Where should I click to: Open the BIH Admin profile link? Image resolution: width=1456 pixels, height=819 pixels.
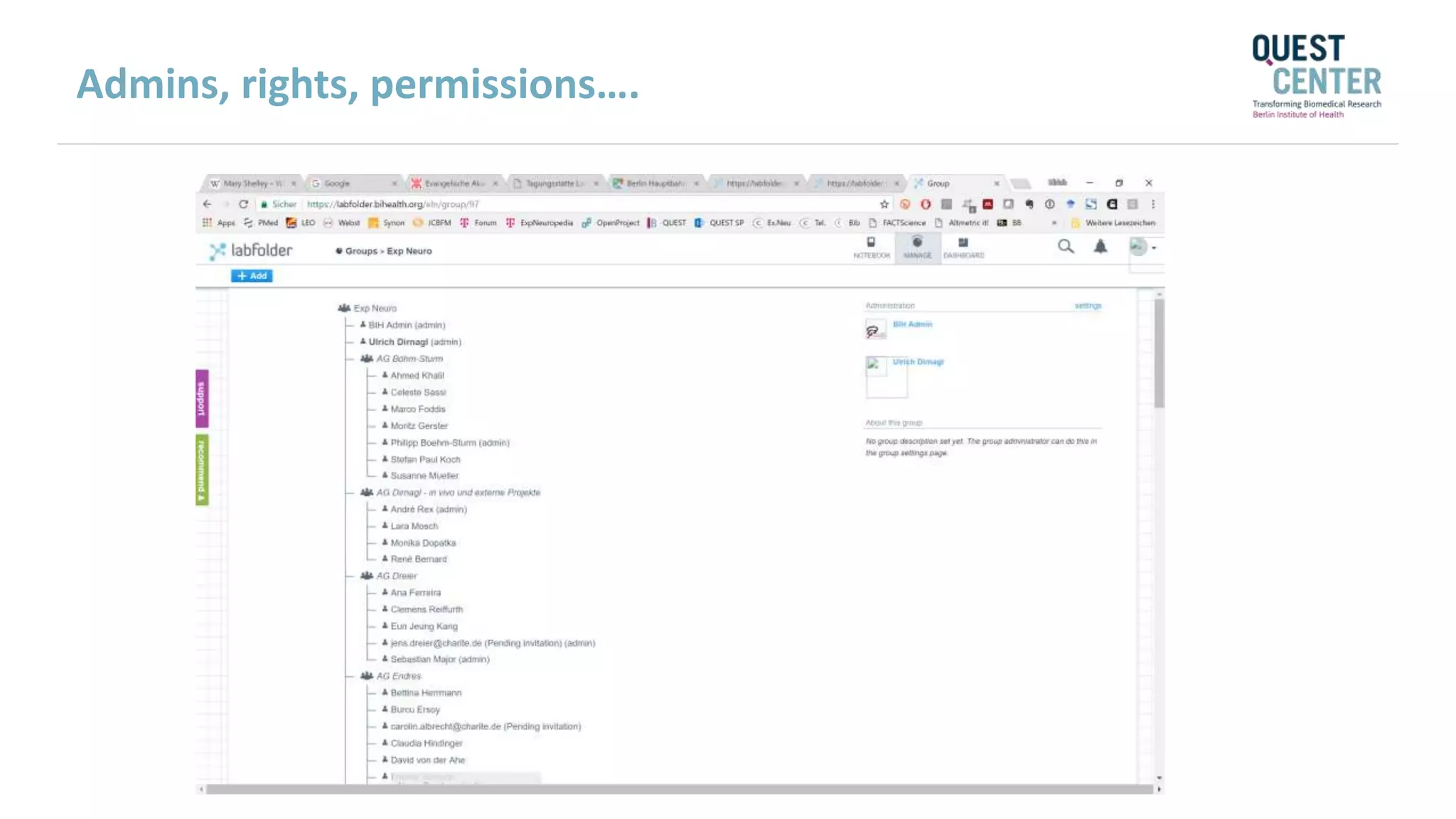tap(912, 324)
